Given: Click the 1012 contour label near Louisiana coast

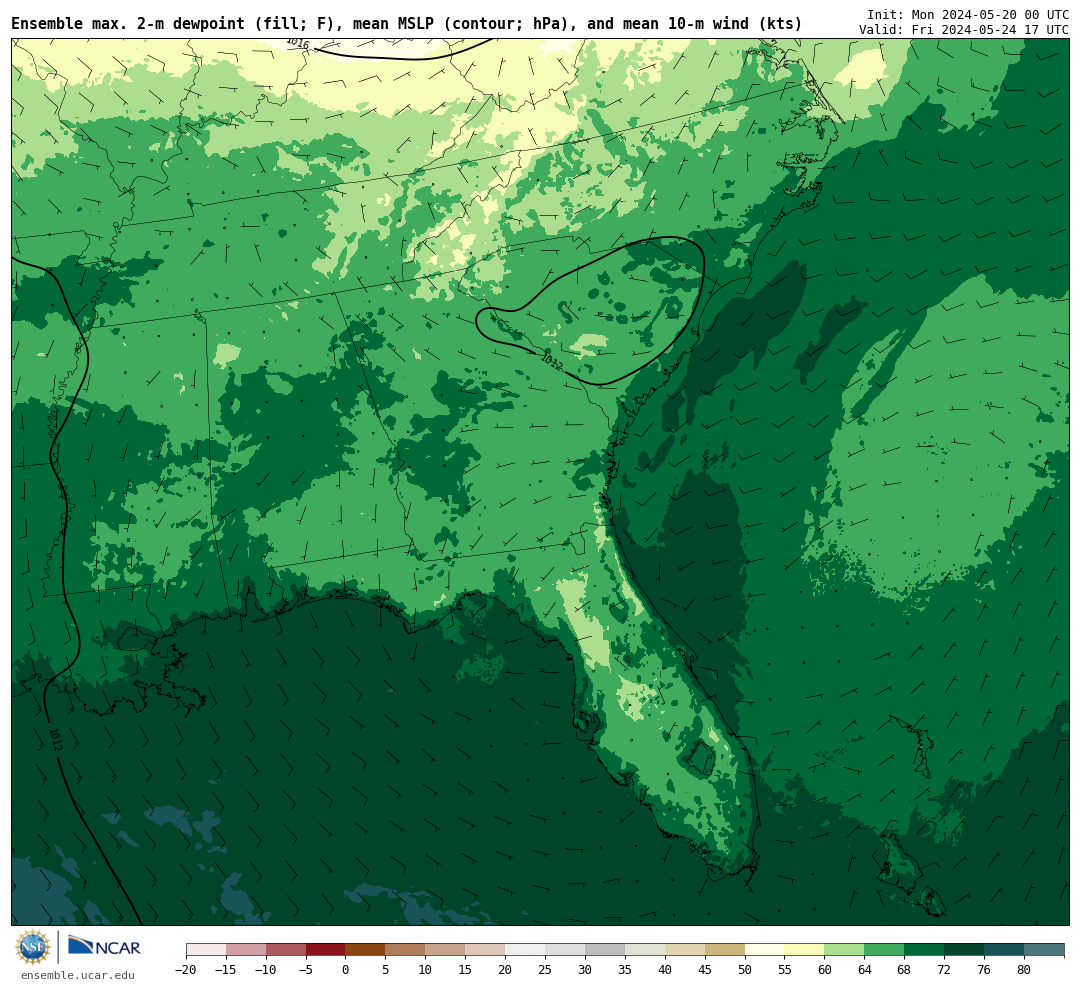Looking at the screenshot, I should (x=56, y=739).
